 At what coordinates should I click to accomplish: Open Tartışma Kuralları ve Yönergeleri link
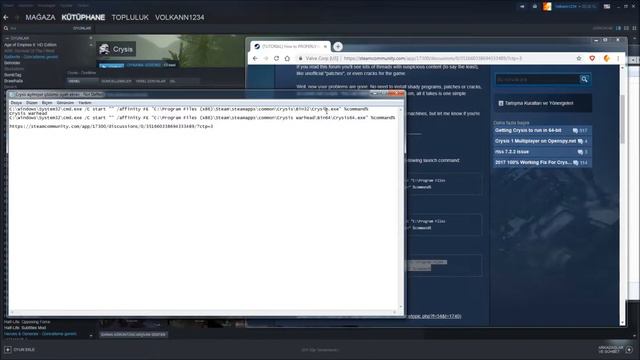tap(539, 103)
